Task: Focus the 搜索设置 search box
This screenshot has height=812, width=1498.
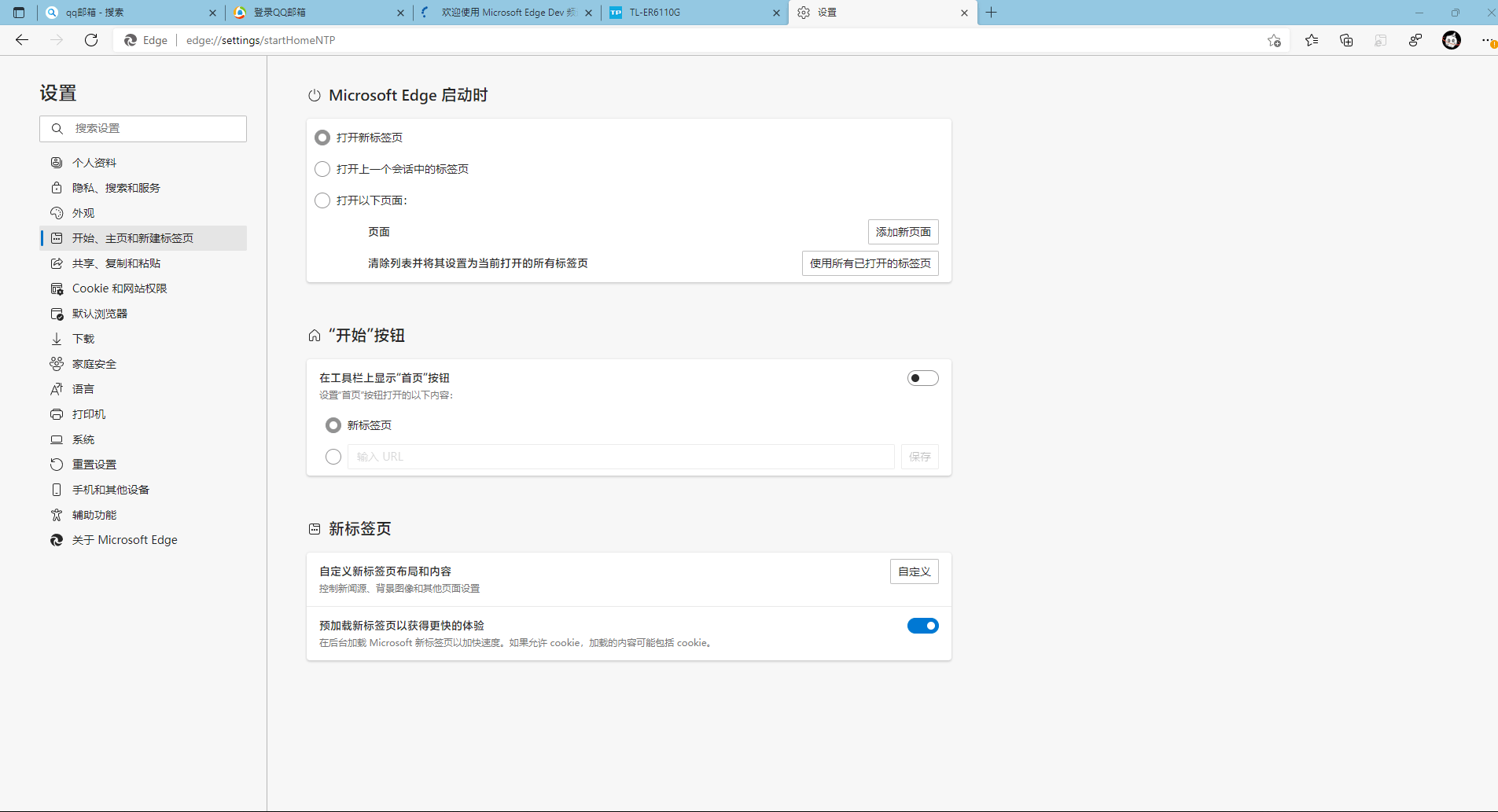Action: [143, 129]
